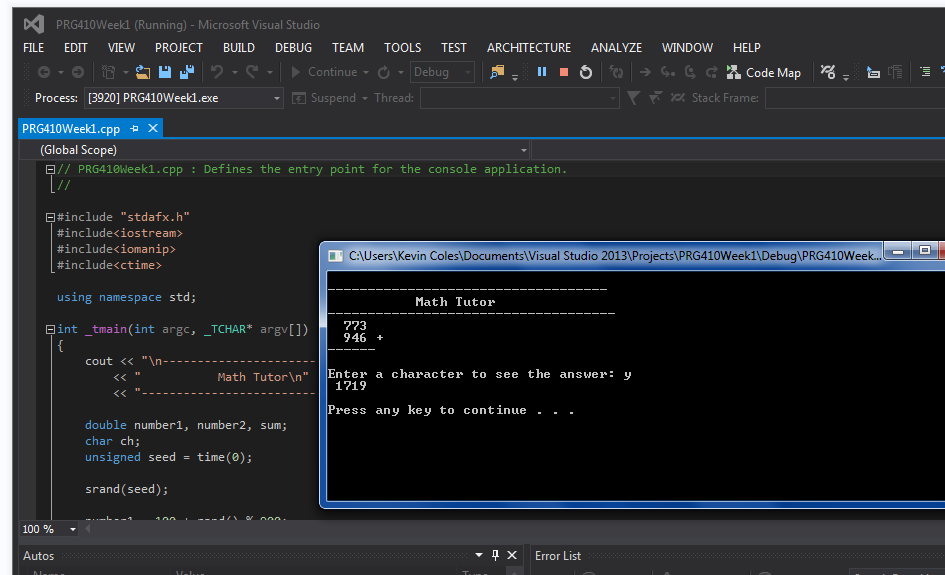The image size is (945, 575).
Task: Click the Increase Indent lines icon
Action: [925, 72]
